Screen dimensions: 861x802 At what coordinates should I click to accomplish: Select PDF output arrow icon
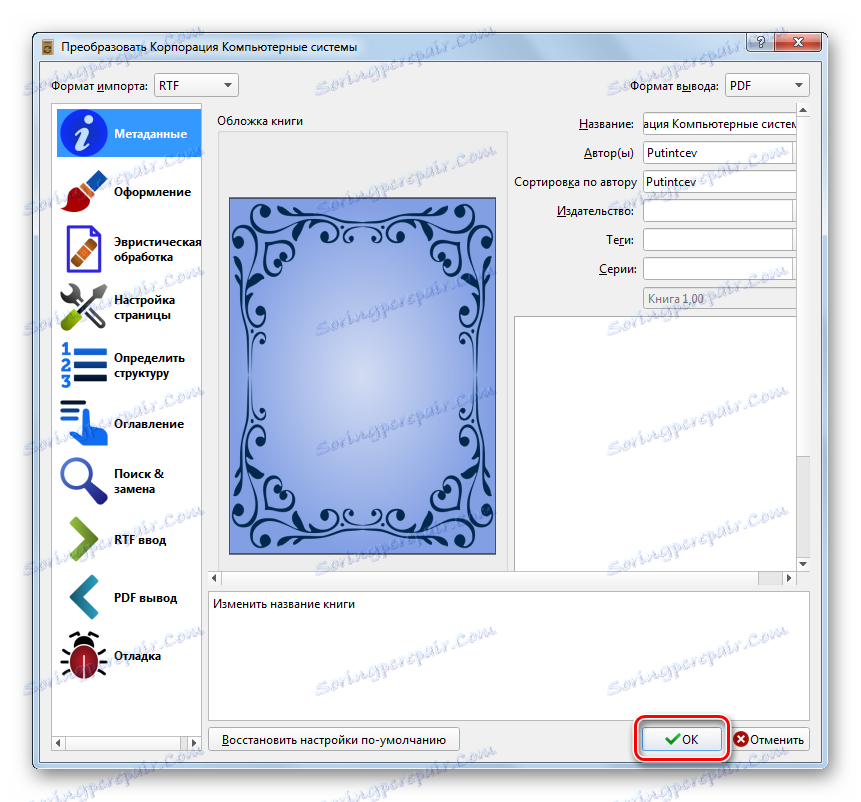pyautogui.click(x=83, y=597)
